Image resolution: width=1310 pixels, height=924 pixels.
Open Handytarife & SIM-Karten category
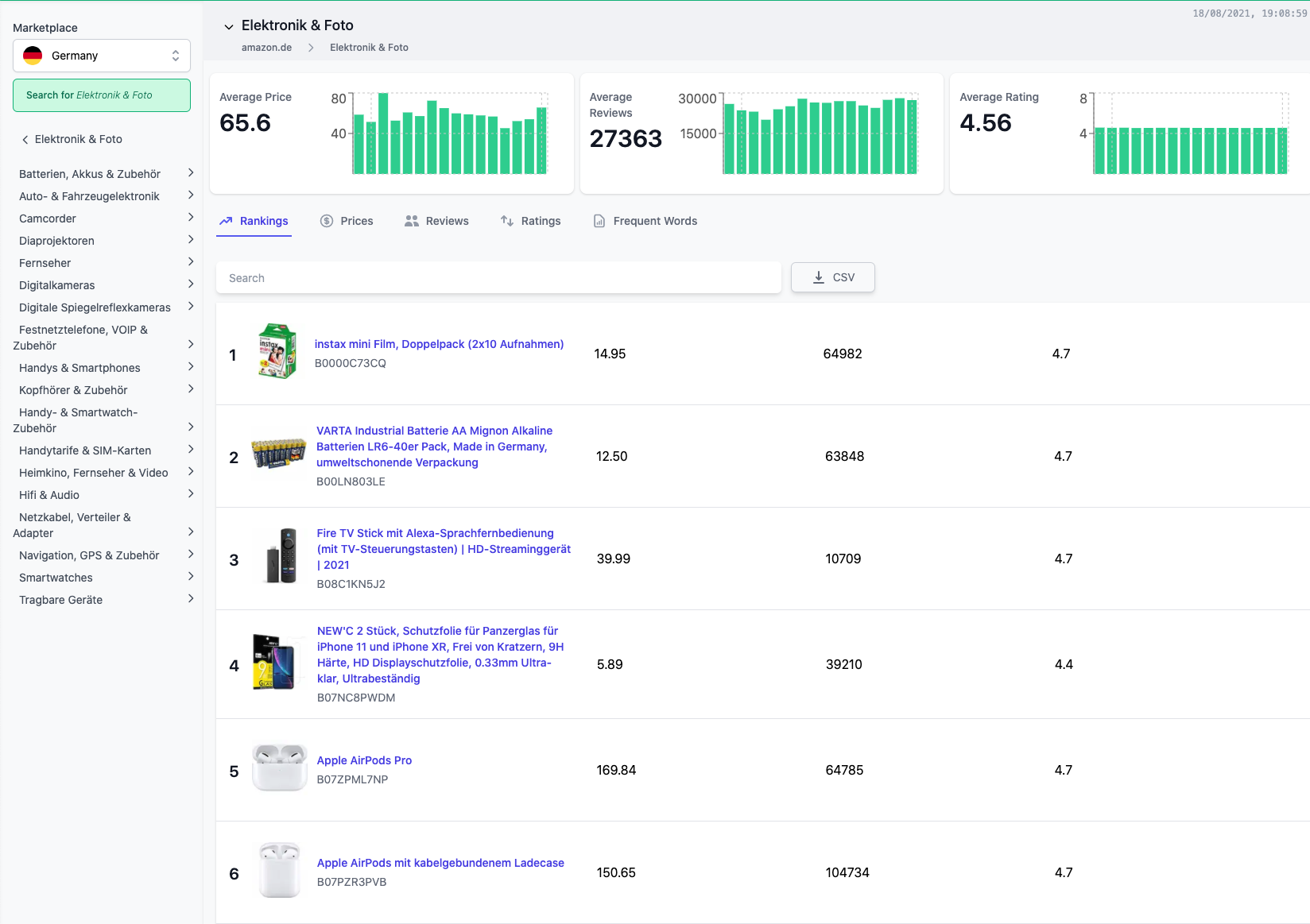click(x=85, y=450)
